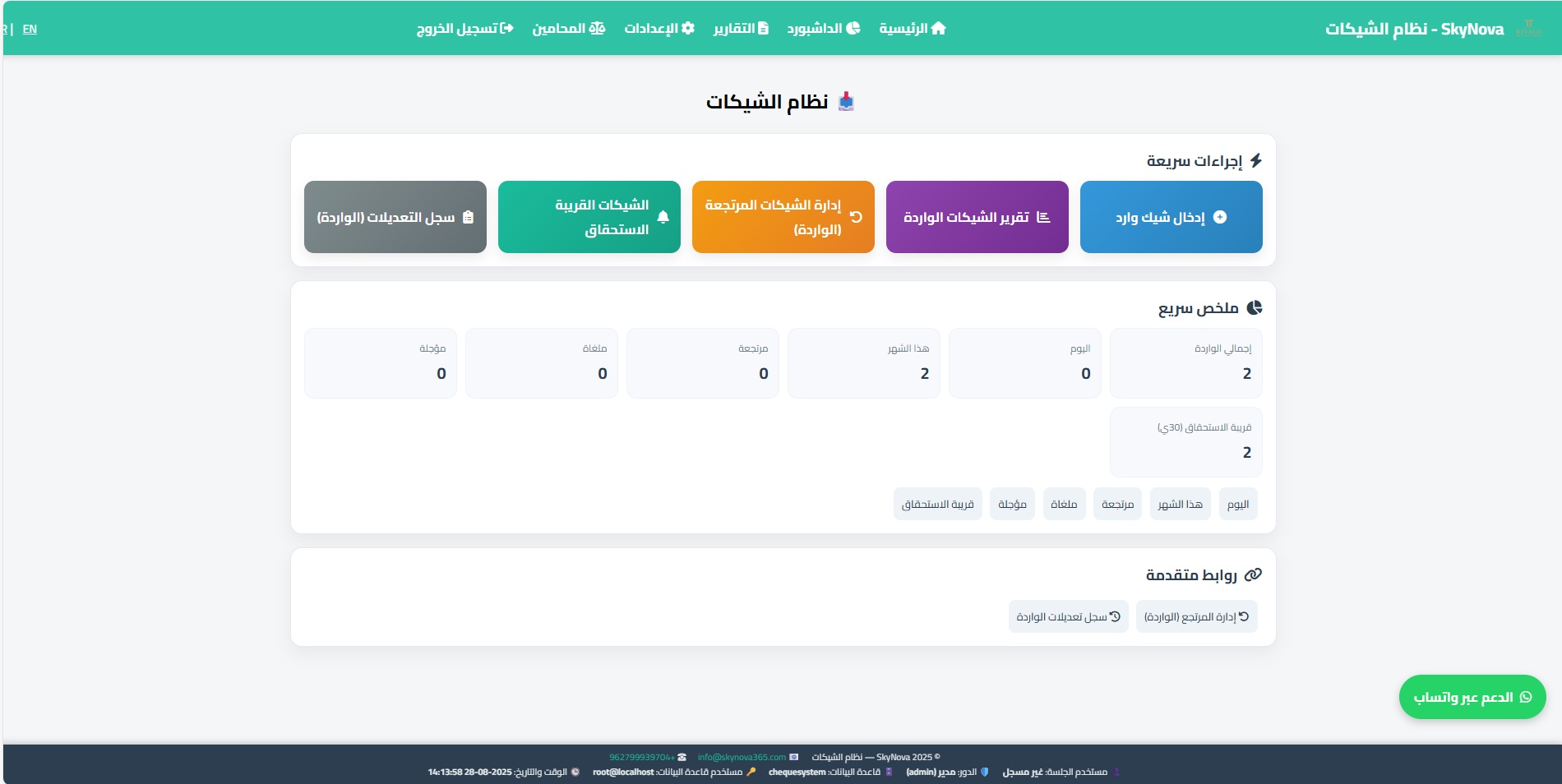Image resolution: width=1562 pixels, height=784 pixels.
Task: Click the undo icon on orange returned cheques button
Action: pos(856,217)
